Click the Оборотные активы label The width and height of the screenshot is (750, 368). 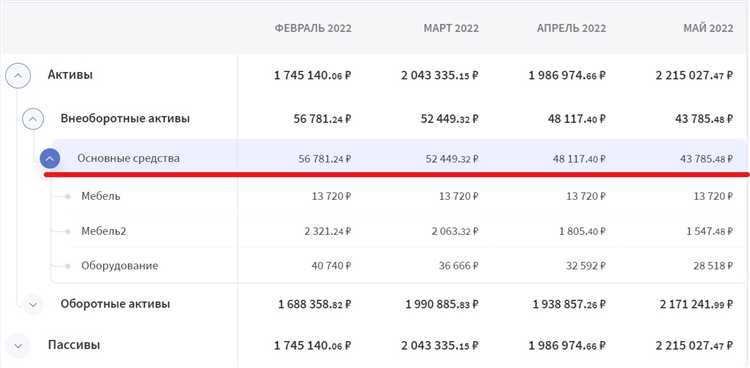point(115,304)
